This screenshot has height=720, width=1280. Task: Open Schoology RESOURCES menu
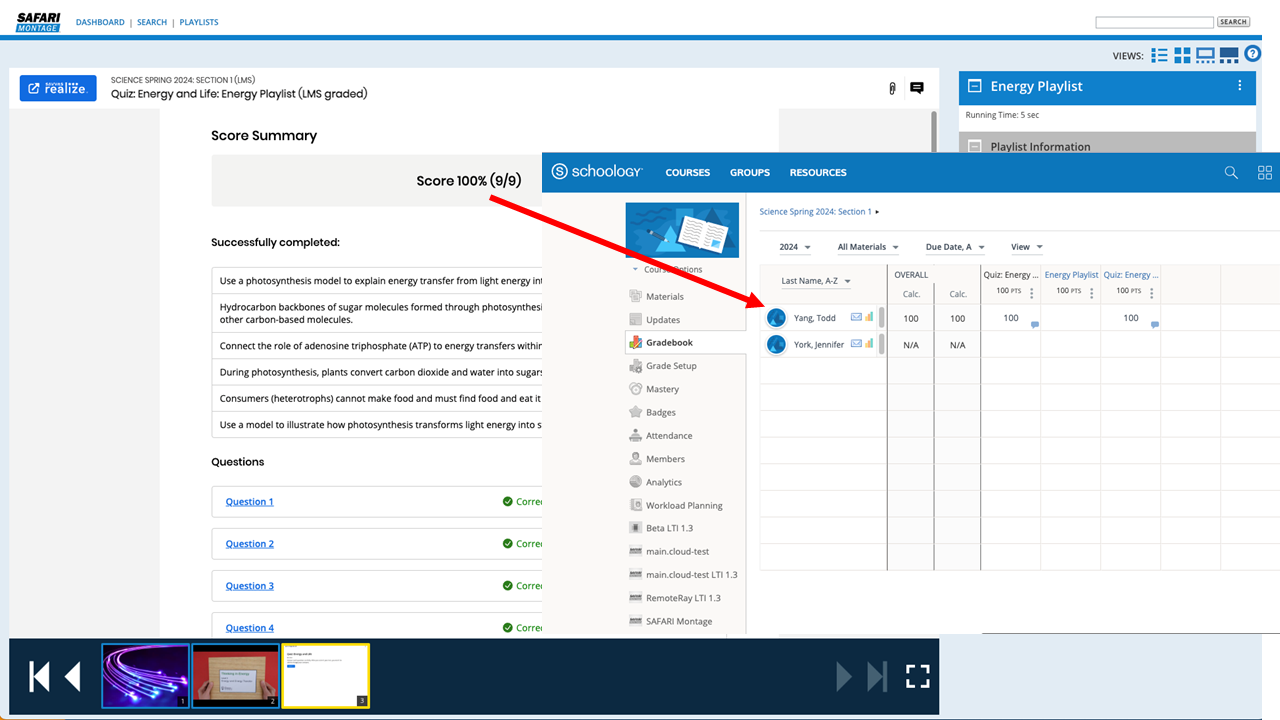[818, 172]
